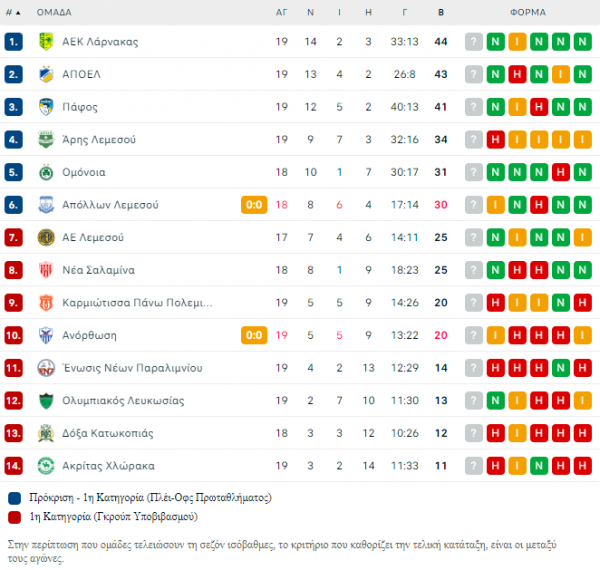Click the Ακρίτας Χλώρακα round logo
600x570 pixels.
click(x=46, y=466)
